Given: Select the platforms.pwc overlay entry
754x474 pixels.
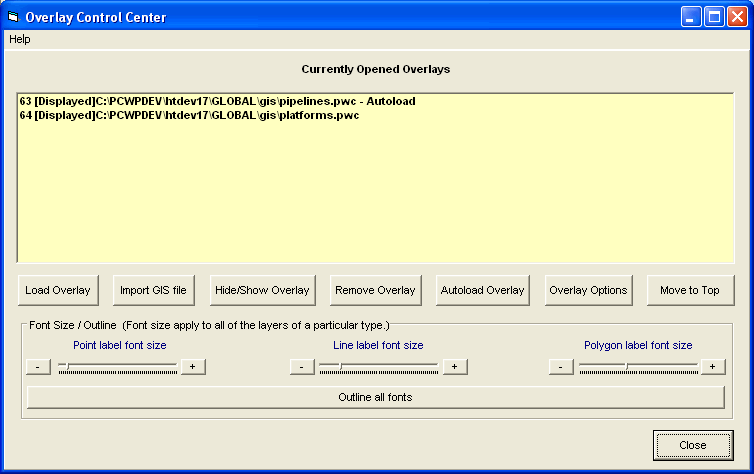Looking at the screenshot, I should pyautogui.click(x=189, y=116).
